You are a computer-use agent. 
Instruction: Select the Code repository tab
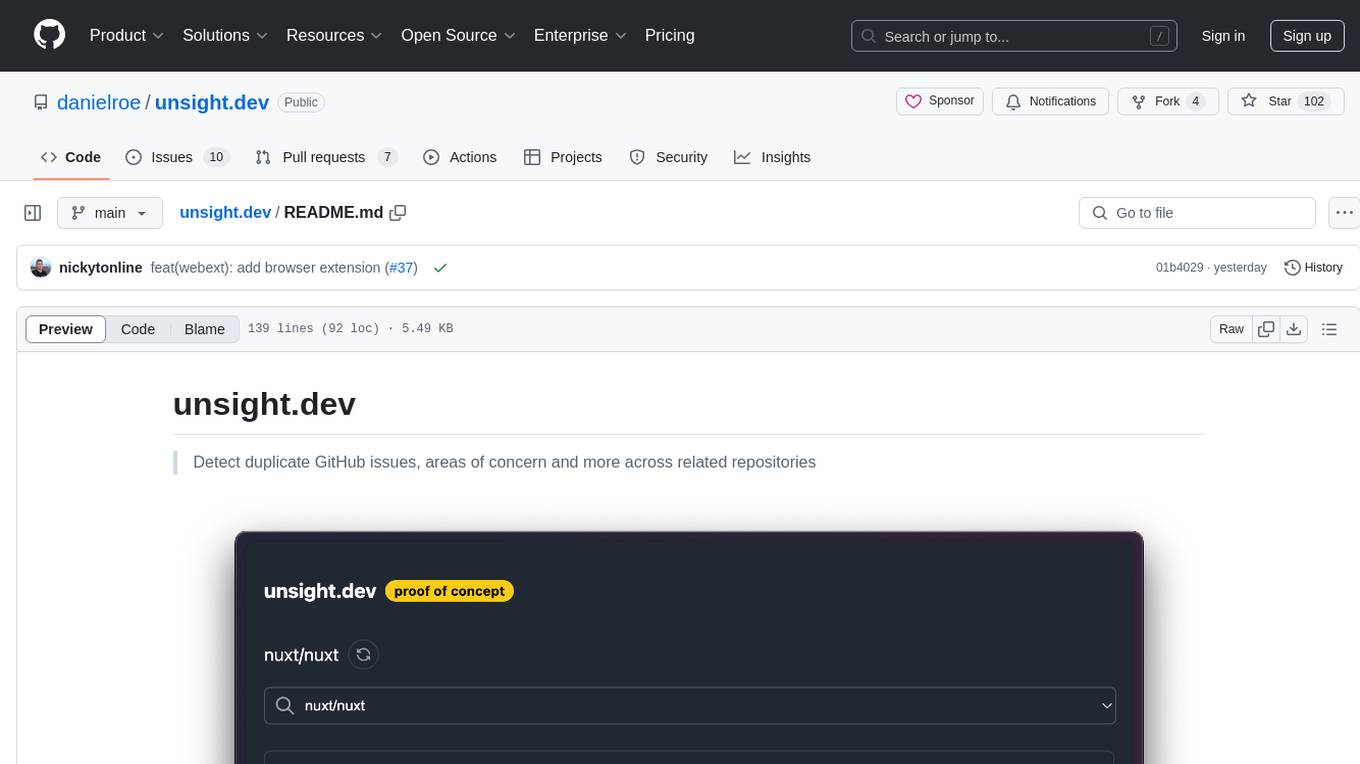[x=70, y=157]
